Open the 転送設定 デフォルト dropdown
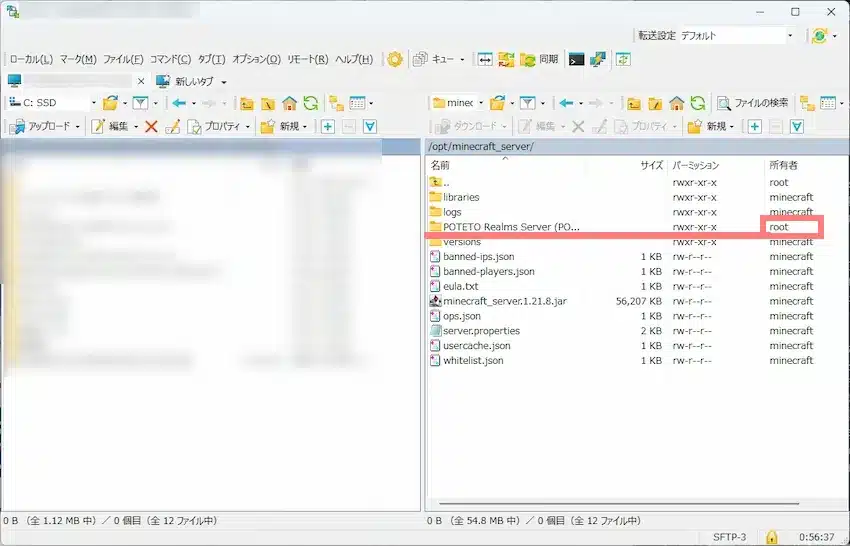 (736, 36)
